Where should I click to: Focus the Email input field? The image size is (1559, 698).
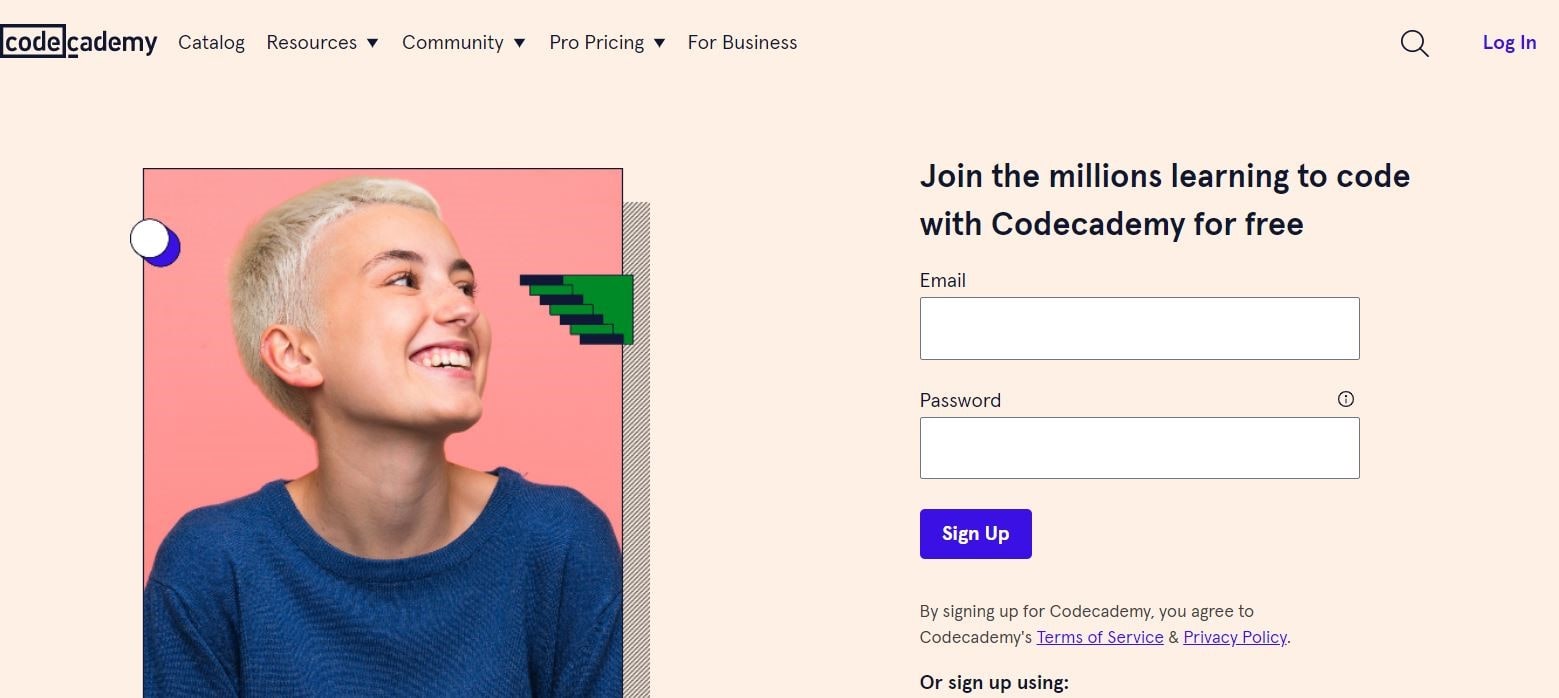pos(1139,328)
